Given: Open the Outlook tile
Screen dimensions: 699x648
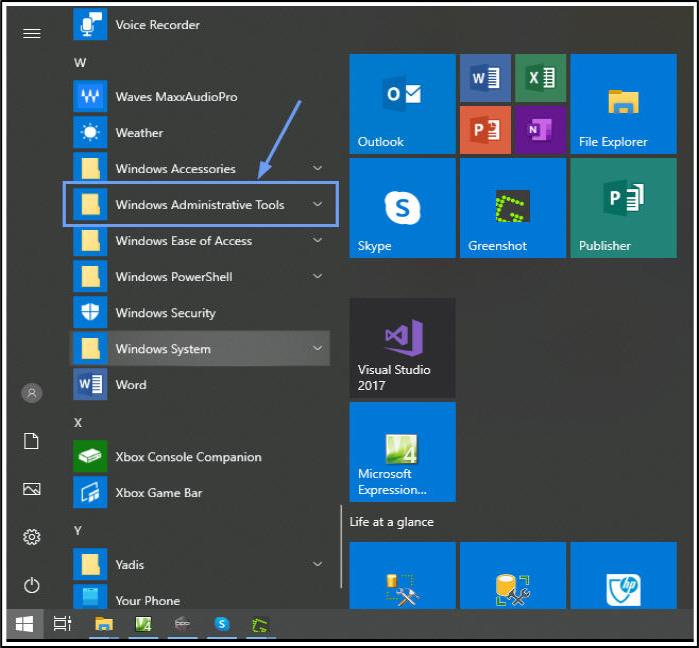Looking at the screenshot, I should pos(402,104).
